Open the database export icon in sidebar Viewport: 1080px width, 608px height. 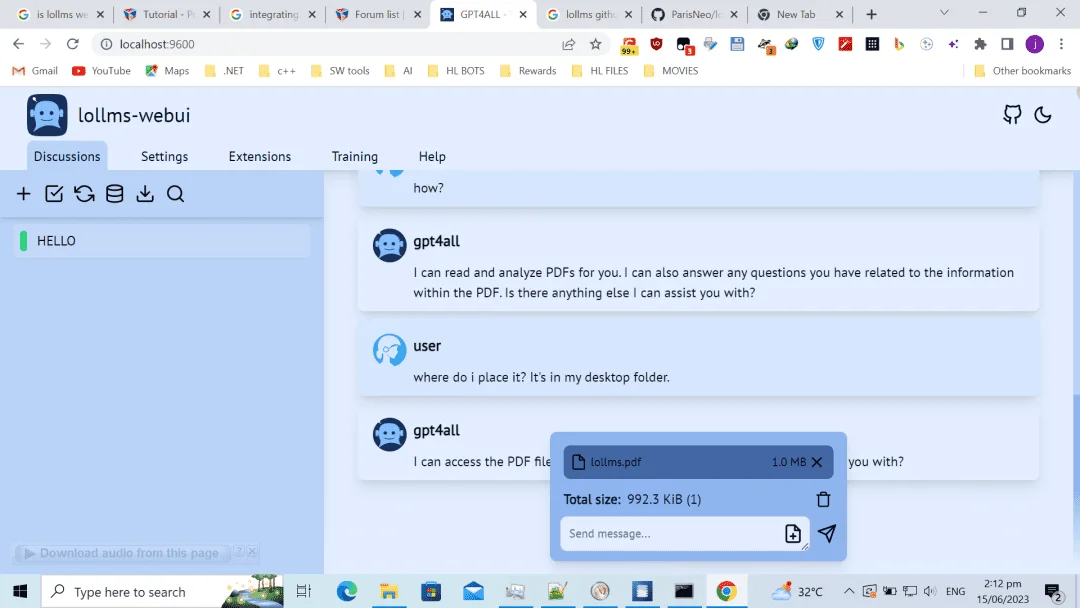[114, 193]
